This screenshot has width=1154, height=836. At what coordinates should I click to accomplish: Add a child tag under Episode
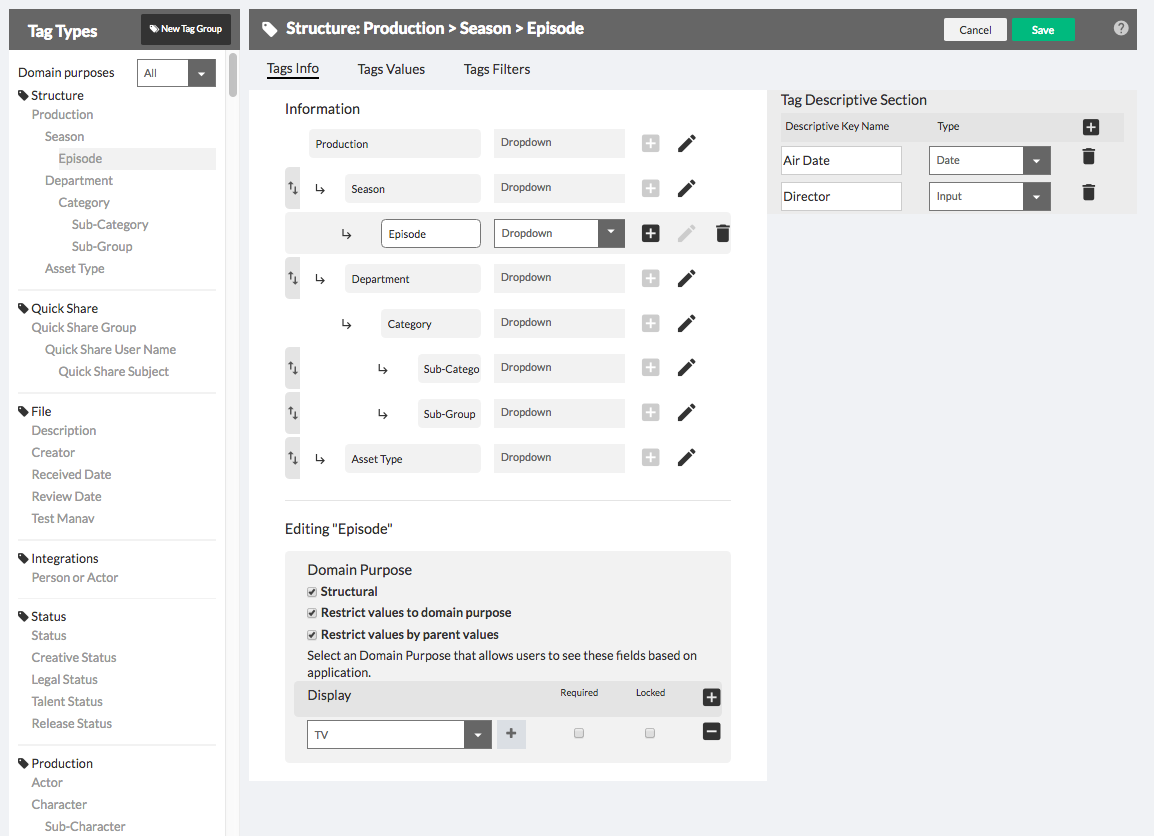tap(650, 233)
